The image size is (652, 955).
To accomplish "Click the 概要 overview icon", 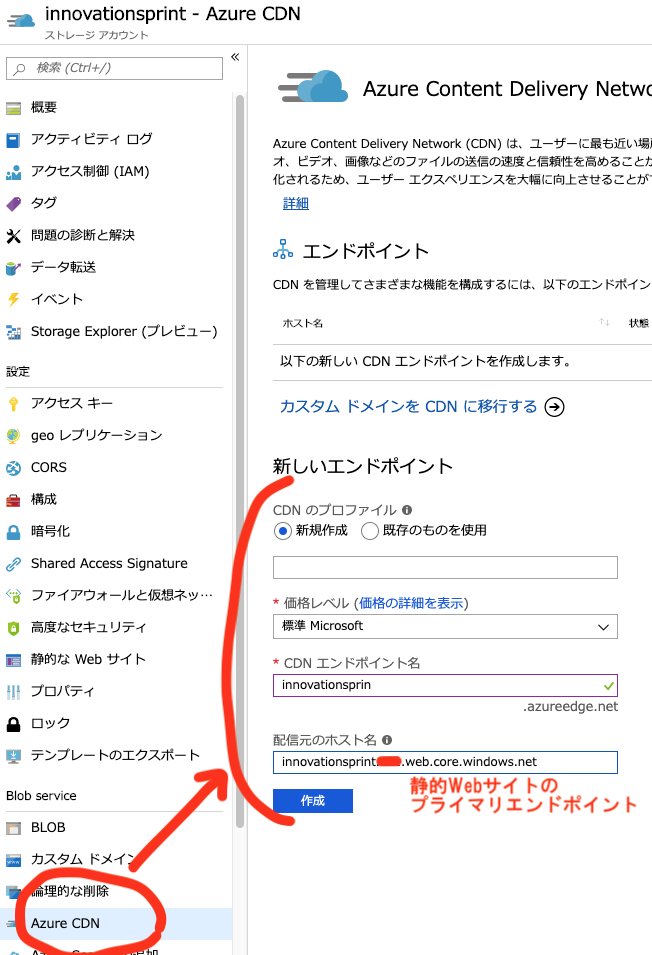I will [x=13, y=108].
